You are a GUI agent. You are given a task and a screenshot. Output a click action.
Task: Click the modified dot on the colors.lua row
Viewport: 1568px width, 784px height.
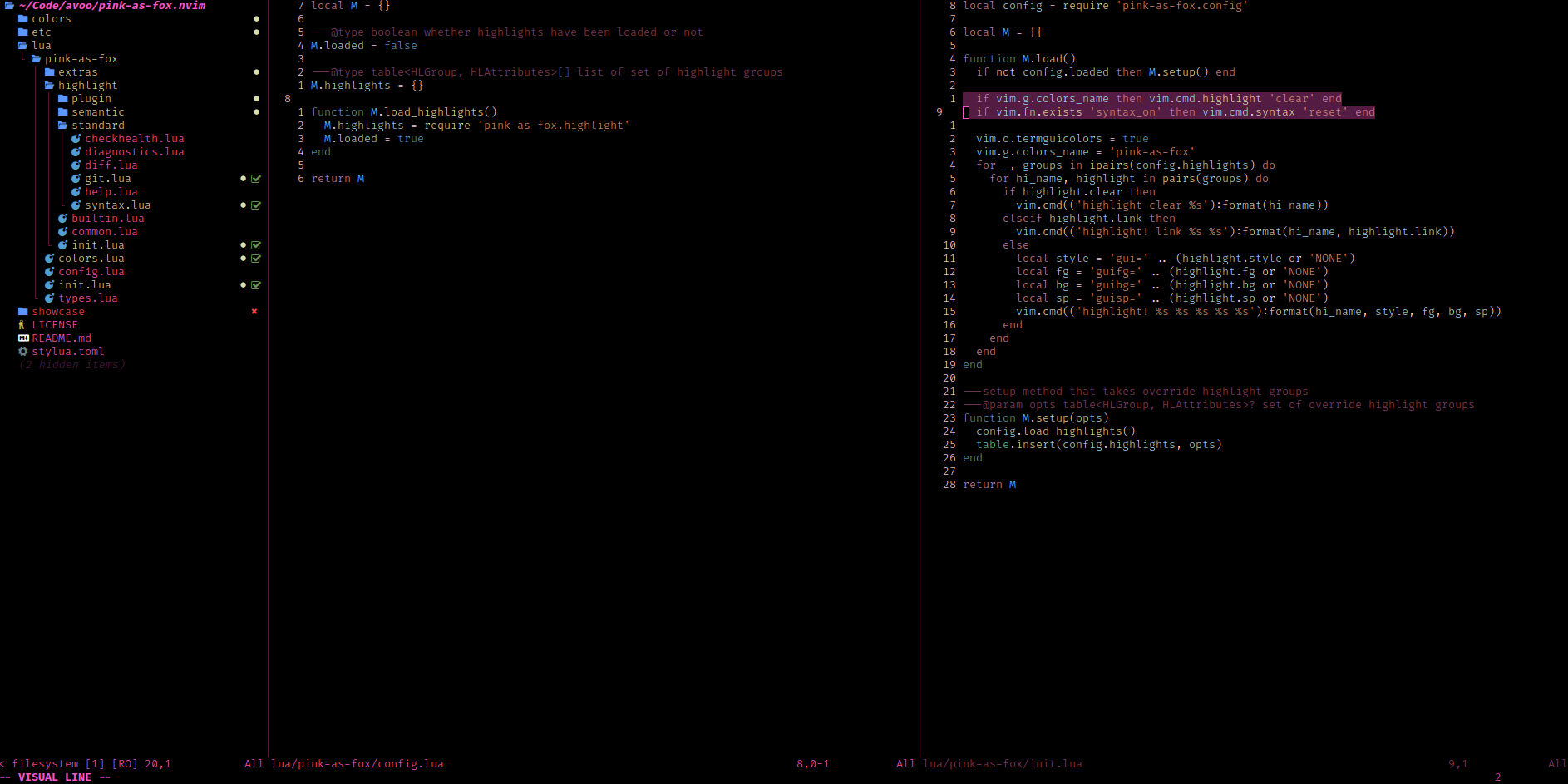243,259
